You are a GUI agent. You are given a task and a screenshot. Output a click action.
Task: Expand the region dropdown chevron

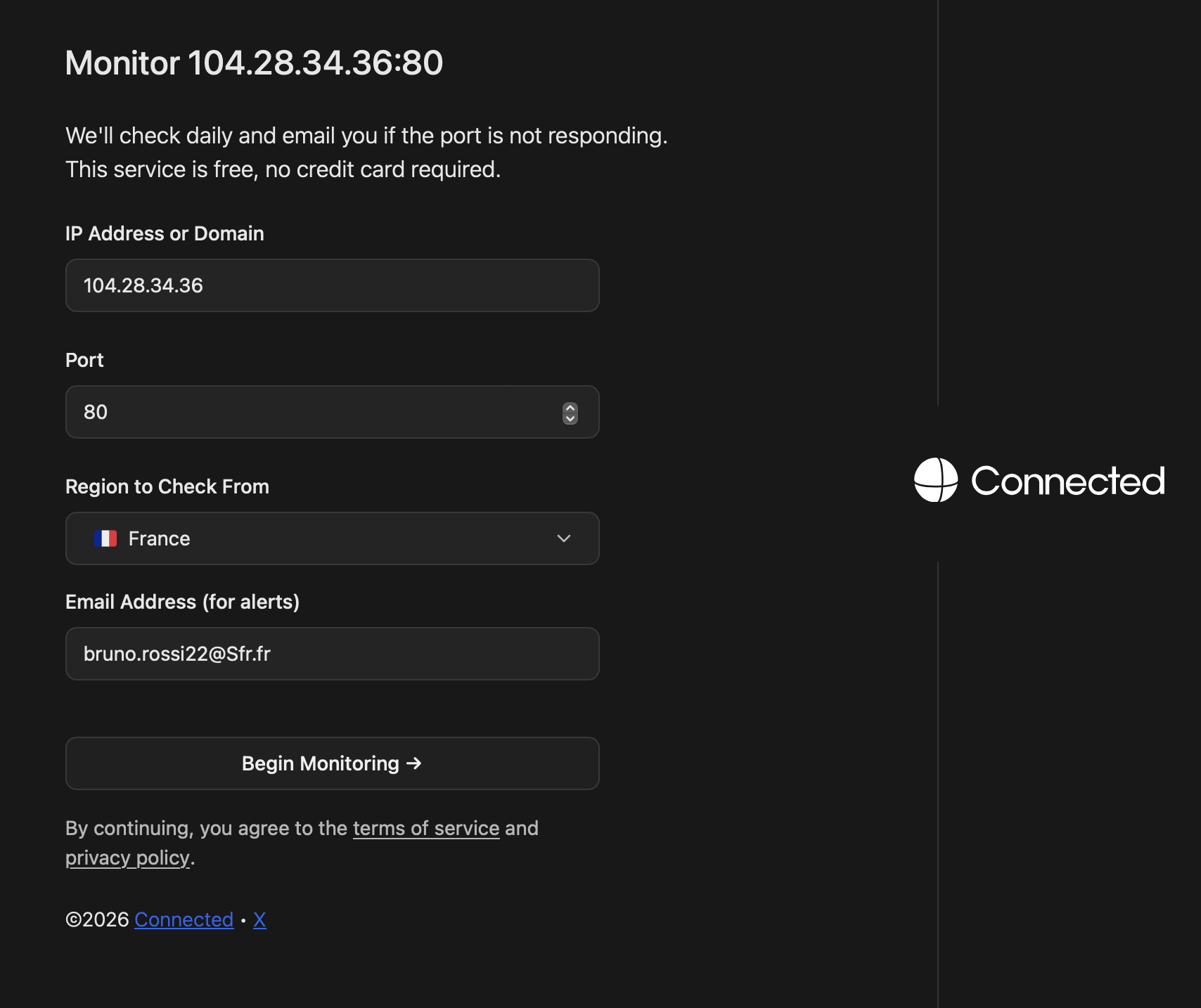coord(563,538)
